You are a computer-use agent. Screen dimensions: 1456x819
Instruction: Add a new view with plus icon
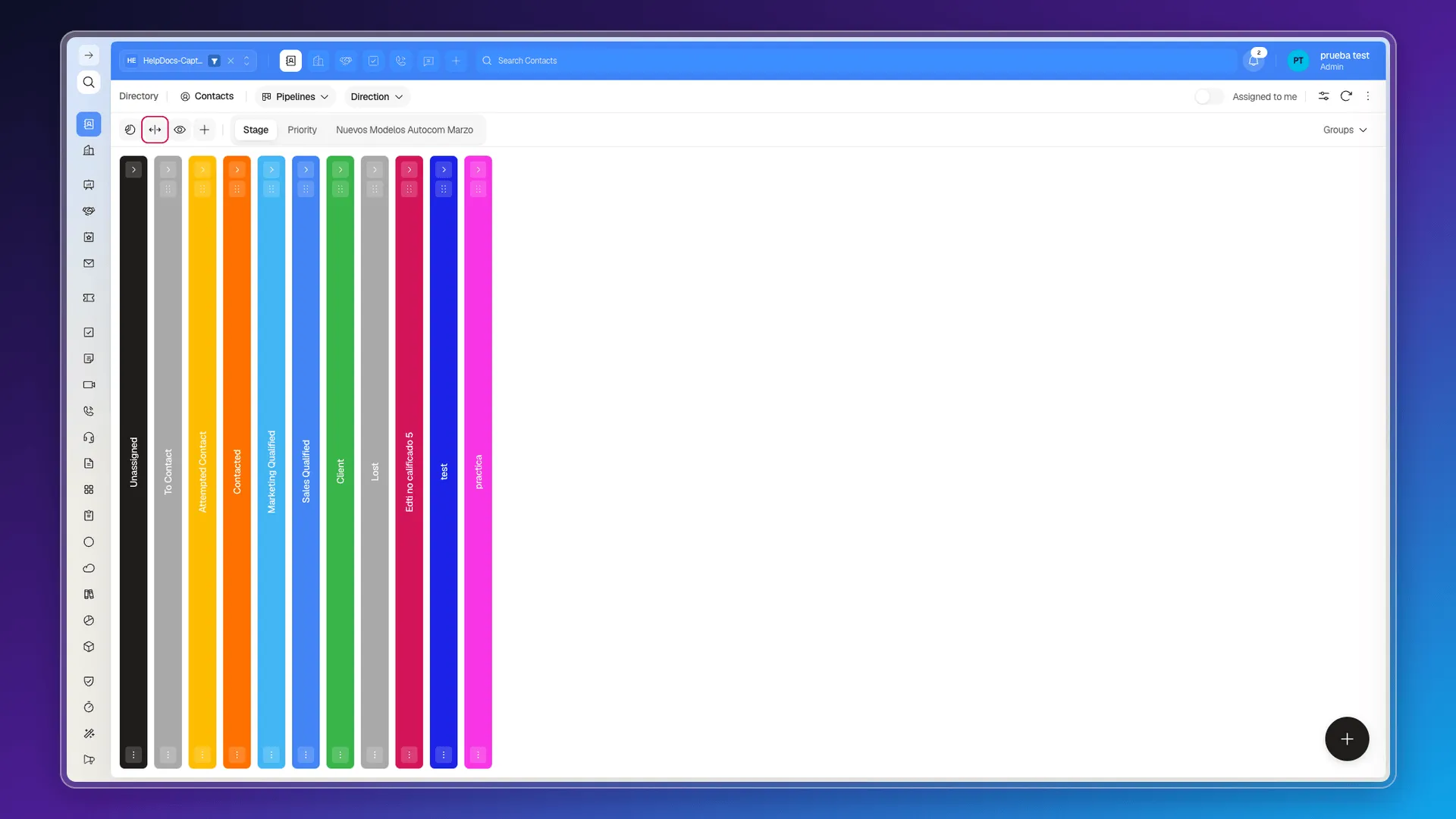click(x=204, y=130)
